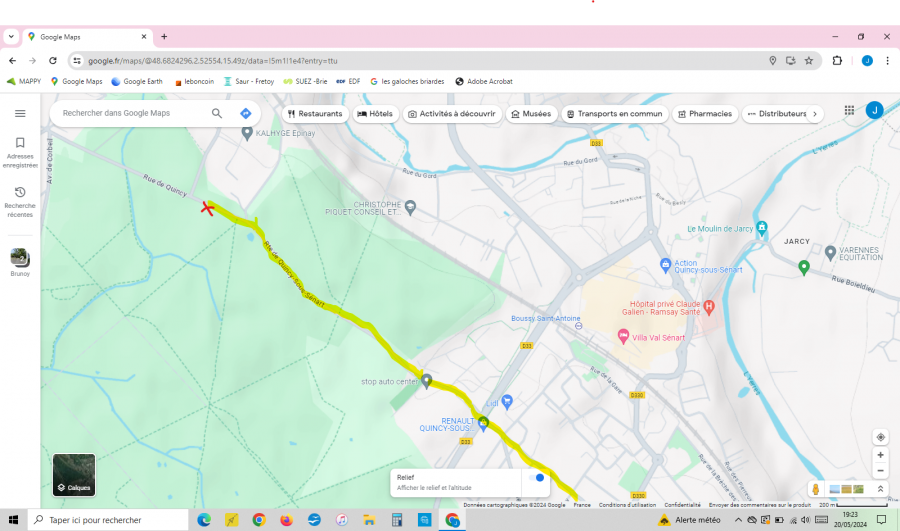Zoom in the map with plus button

click(880, 455)
